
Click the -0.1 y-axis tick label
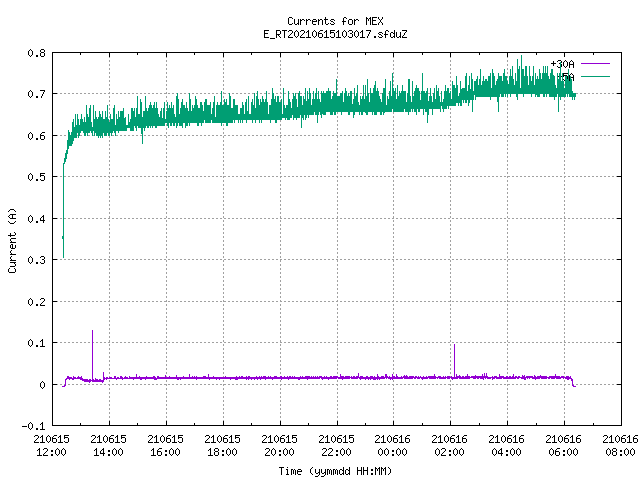[x=33, y=426]
